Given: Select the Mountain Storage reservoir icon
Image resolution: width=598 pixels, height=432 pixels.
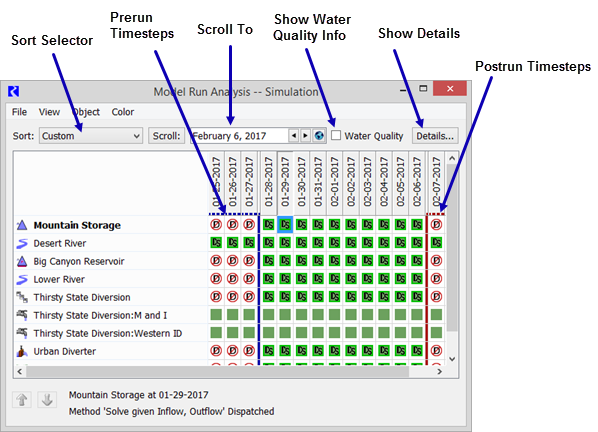Looking at the screenshot, I should click(22, 225).
